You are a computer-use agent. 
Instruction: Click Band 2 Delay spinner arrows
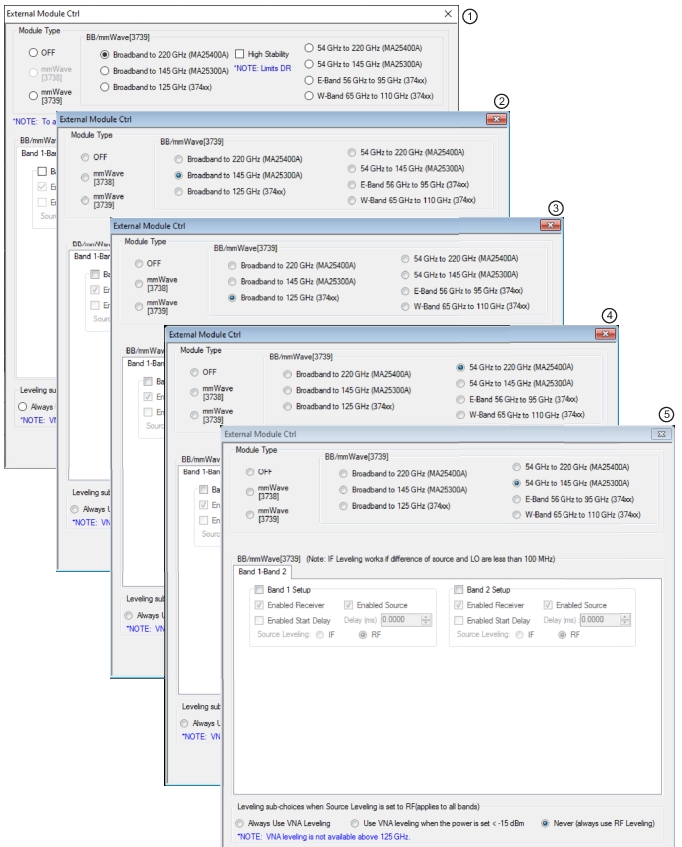[x=625, y=620]
